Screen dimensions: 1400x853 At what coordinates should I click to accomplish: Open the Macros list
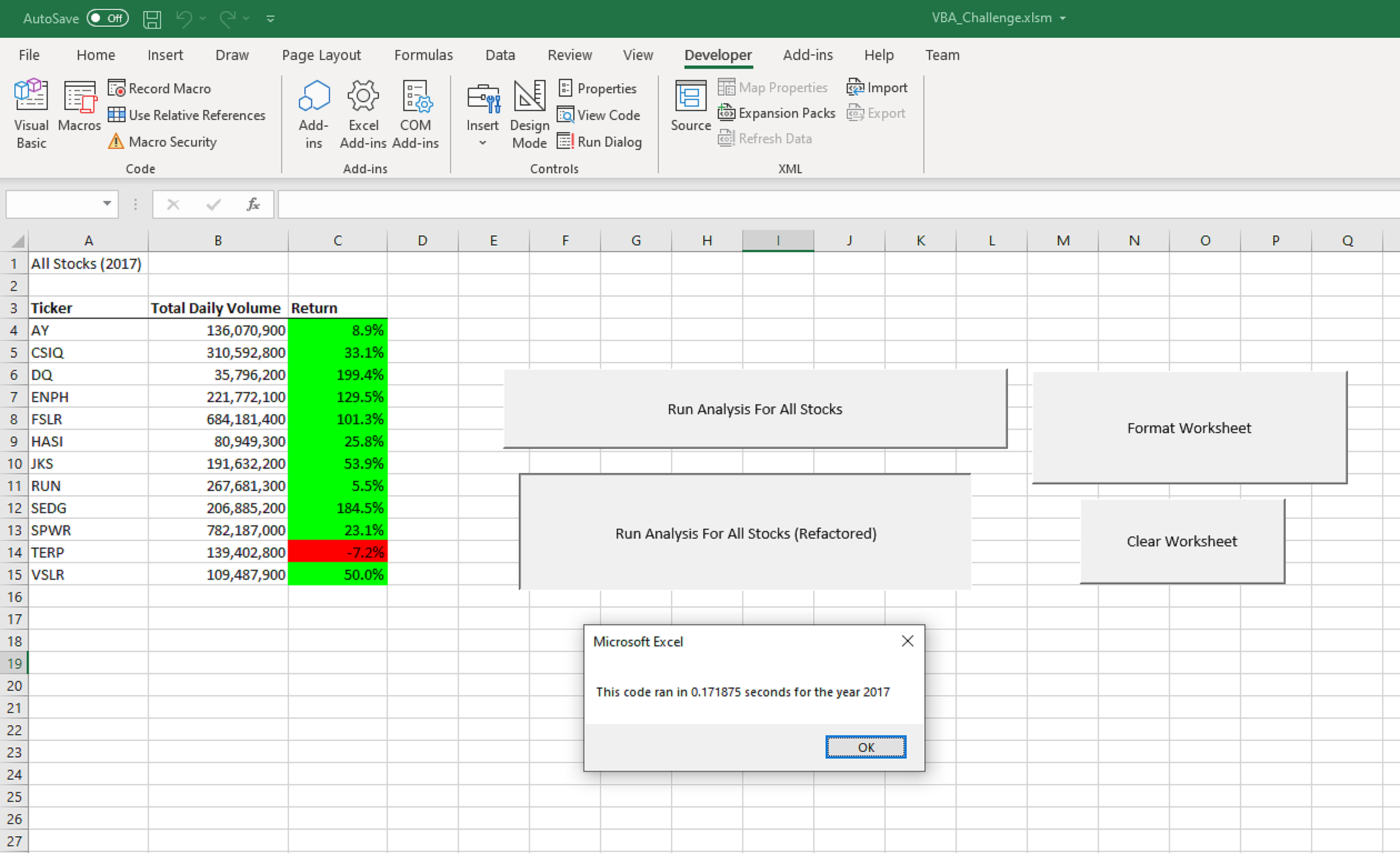coord(79,106)
